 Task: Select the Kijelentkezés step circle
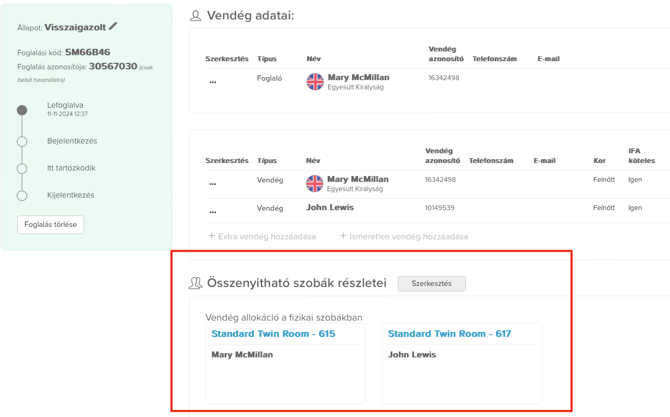[x=22, y=195]
